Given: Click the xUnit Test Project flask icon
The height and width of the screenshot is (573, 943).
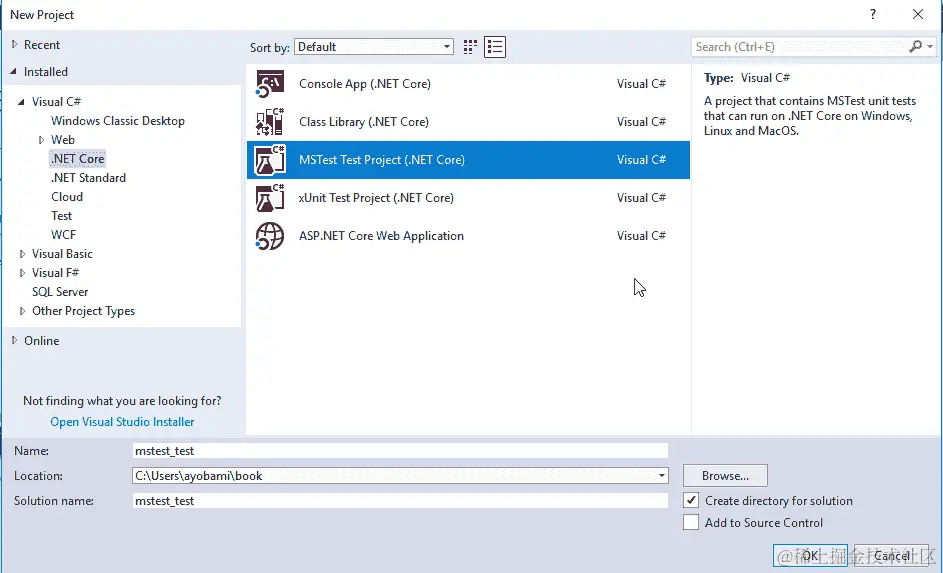Looking at the screenshot, I should pos(269,198).
